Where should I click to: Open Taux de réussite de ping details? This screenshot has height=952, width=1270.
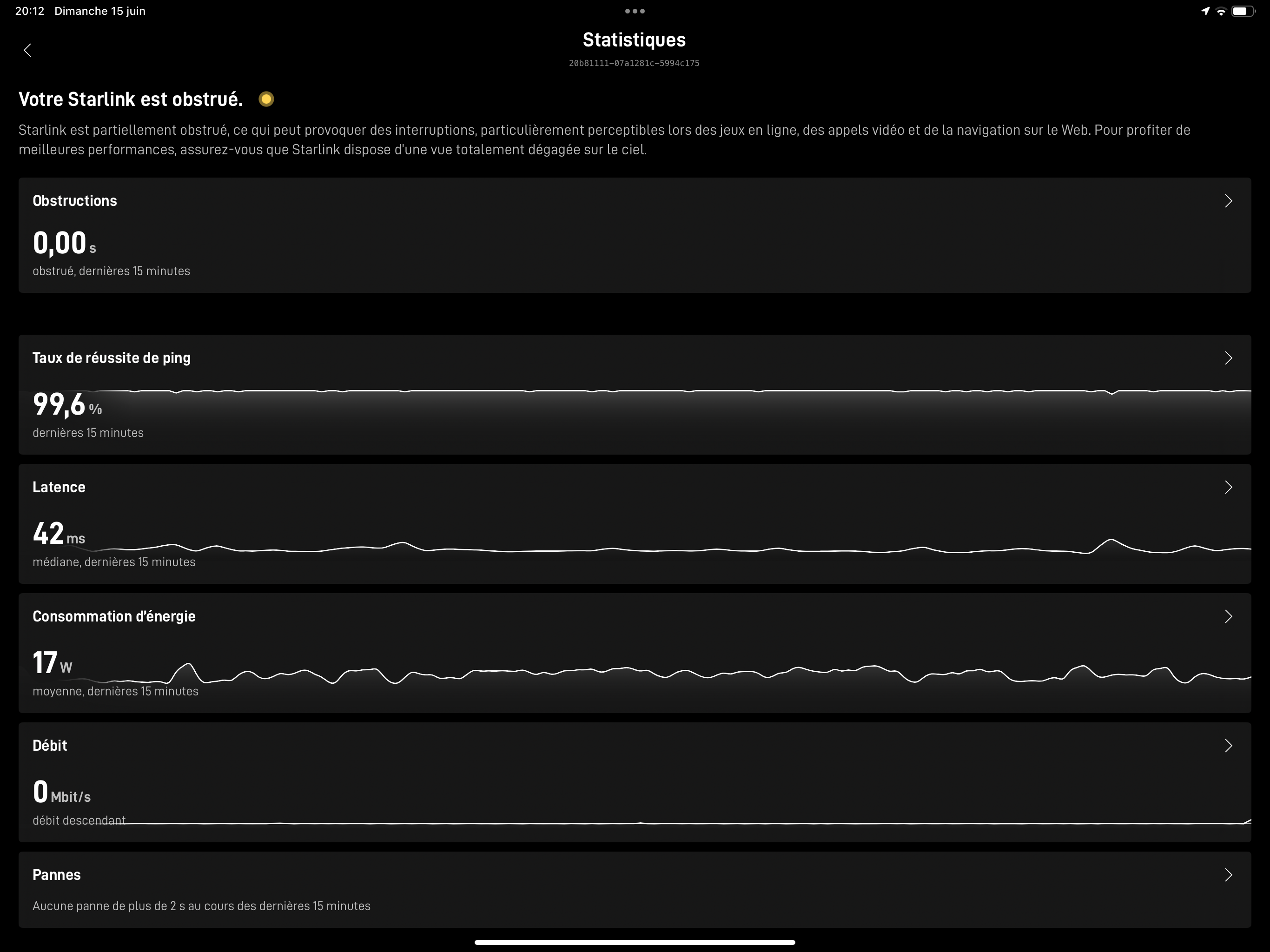(112, 358)
